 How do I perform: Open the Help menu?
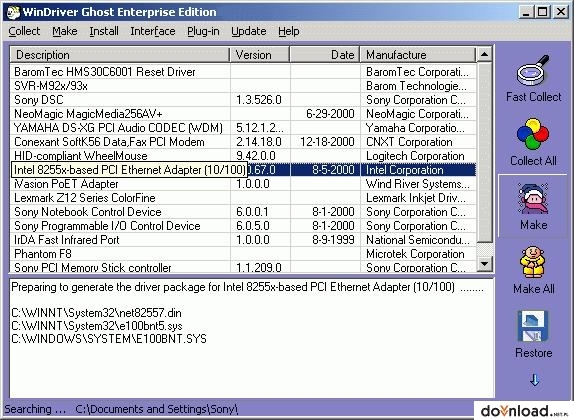[288, 31]
